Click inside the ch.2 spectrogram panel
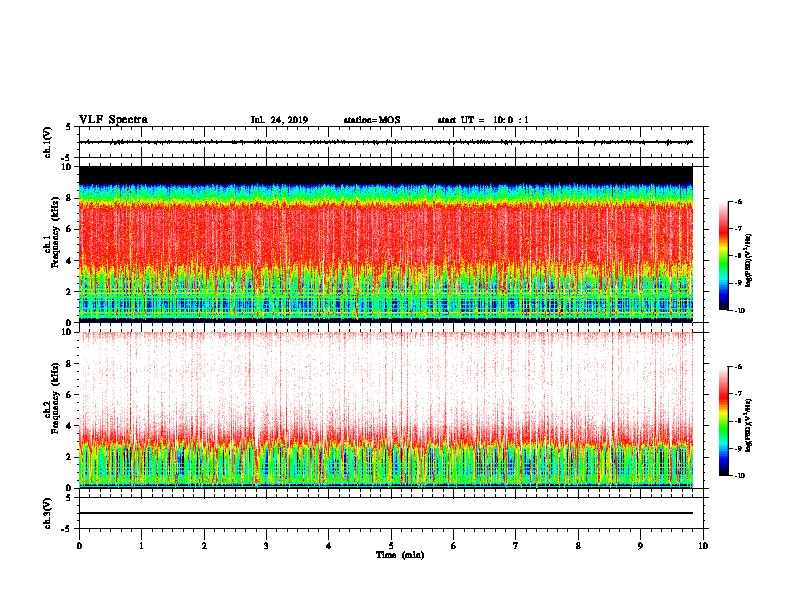Image resolution: width=792 pixels, height=612 pixels. click(386, 410)
